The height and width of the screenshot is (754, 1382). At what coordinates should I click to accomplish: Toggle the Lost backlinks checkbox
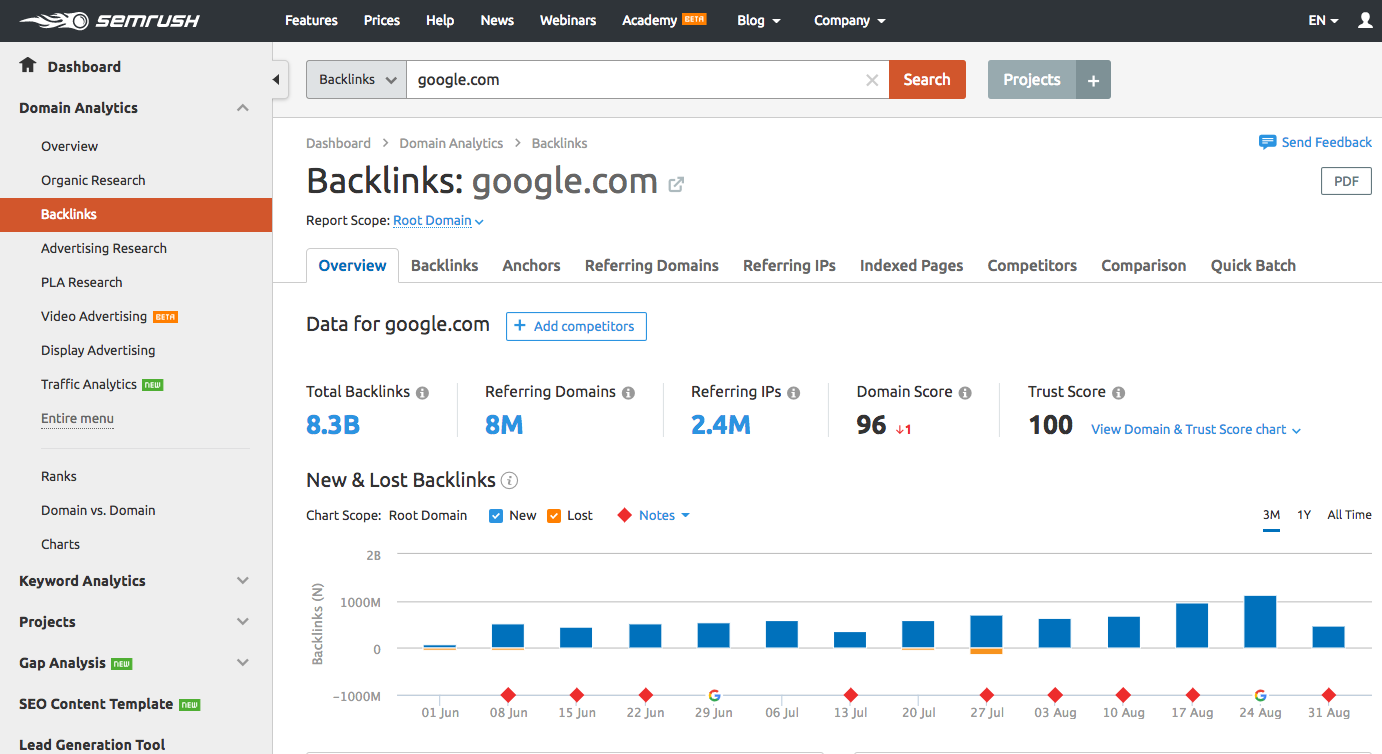[x=554, y=516]
